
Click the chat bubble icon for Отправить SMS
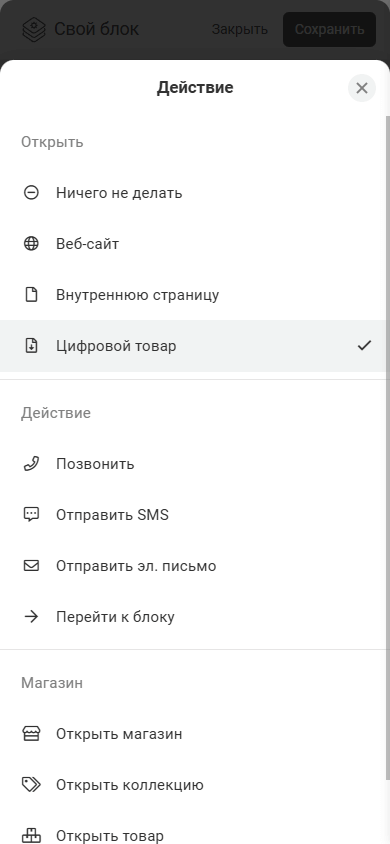[31, 515]
